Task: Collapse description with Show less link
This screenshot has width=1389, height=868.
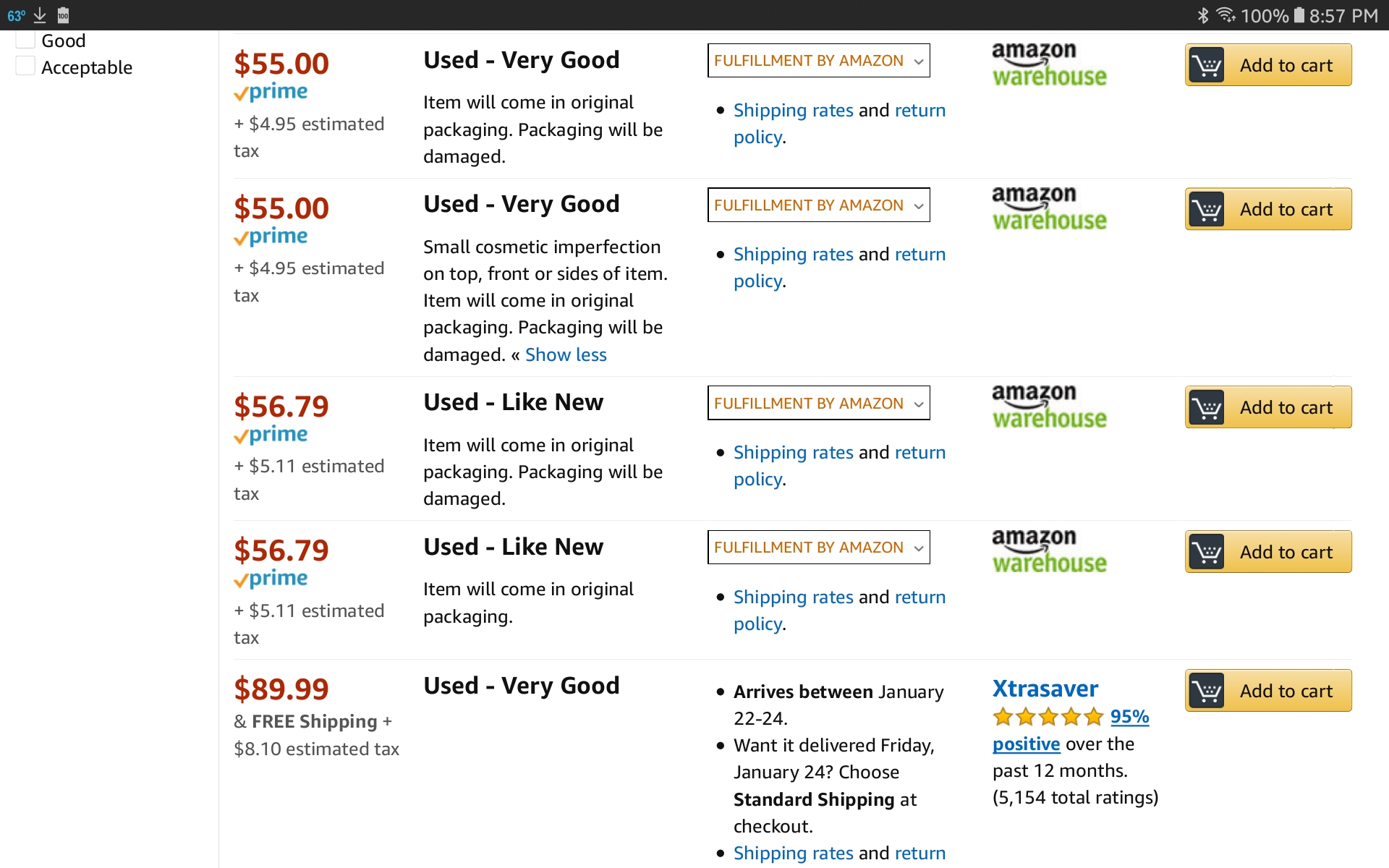Action: pyautogui.click(x=565, y=355)
